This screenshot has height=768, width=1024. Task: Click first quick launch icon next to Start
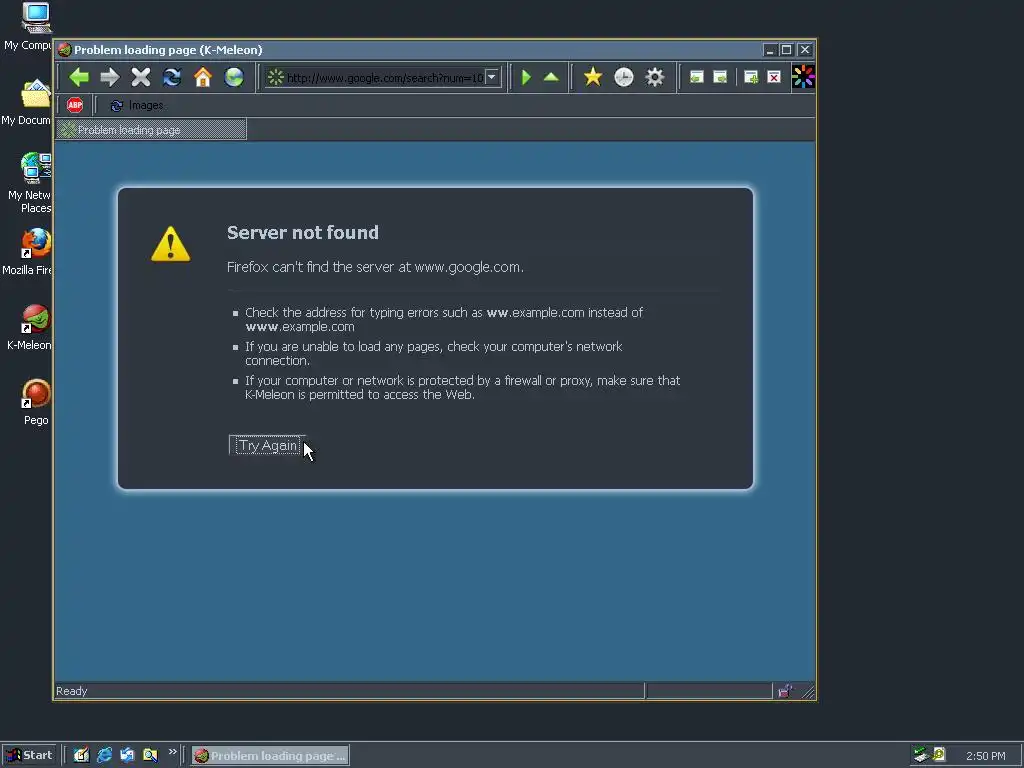click(x=81, y=755)
